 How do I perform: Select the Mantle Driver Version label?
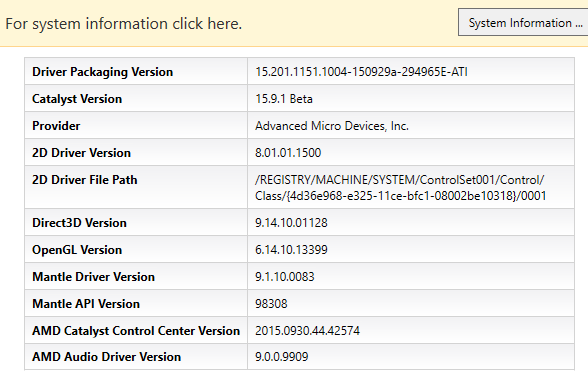[x=93, y=277]
